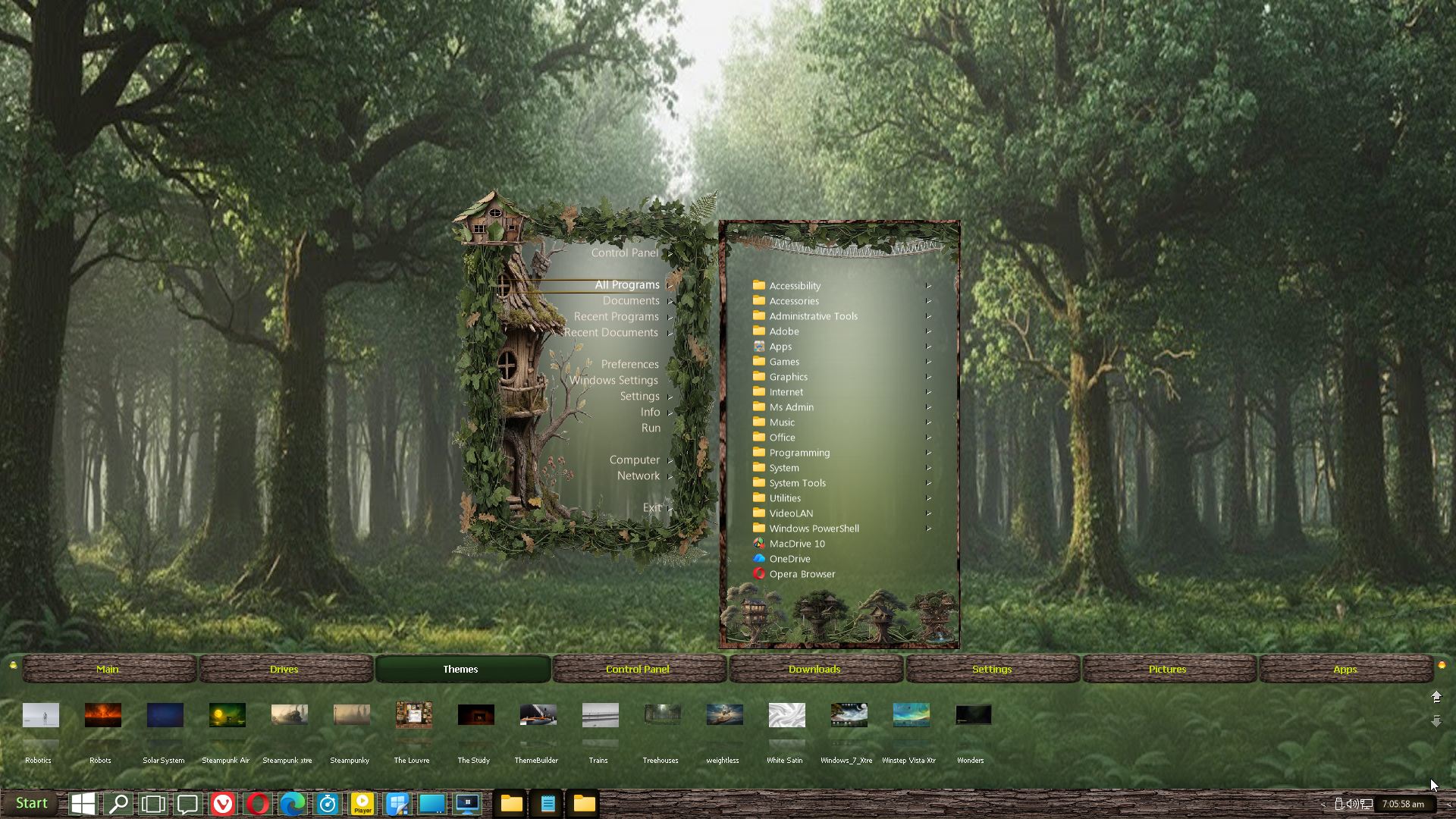This screenshot has height=819, width=1456.
Task: Click the yellow orb left of Main tab
Action: coord(13,665)
